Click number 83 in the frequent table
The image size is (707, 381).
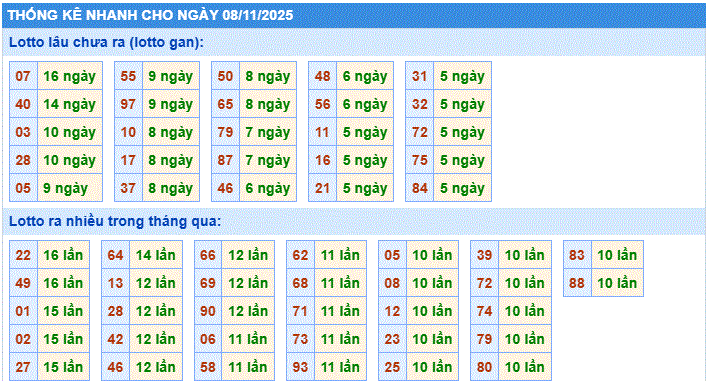click(x=577, y=255)
